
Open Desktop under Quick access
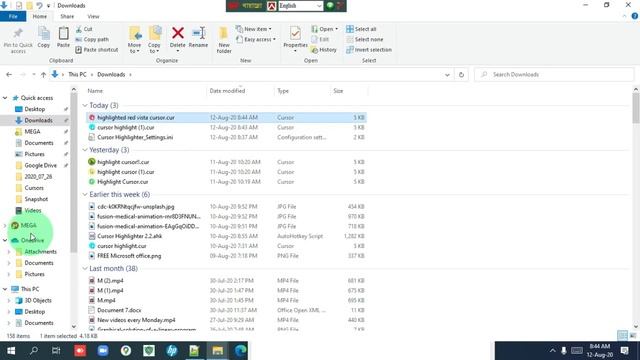35,109
